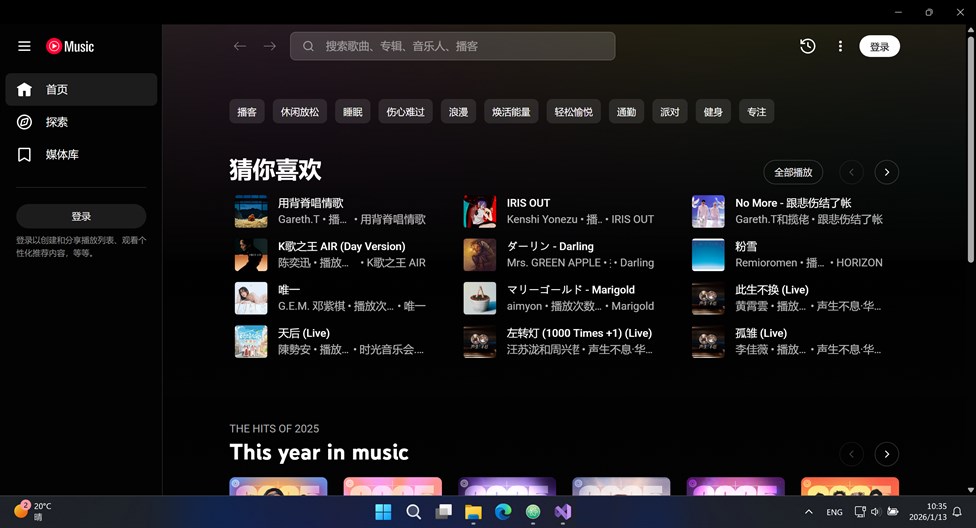Go forward using the right arrow
The width and height of the screenshot is (976, 528).
(270, 46)
